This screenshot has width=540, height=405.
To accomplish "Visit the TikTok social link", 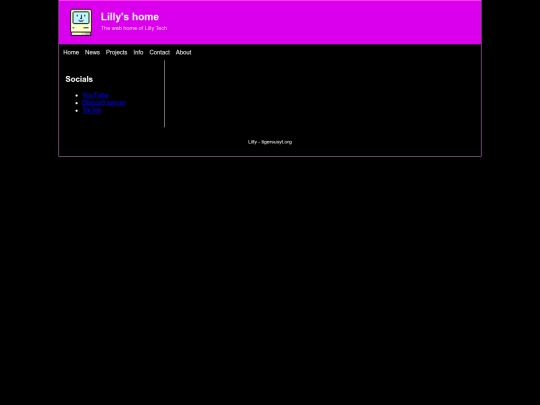I will (x=92, y=110).
